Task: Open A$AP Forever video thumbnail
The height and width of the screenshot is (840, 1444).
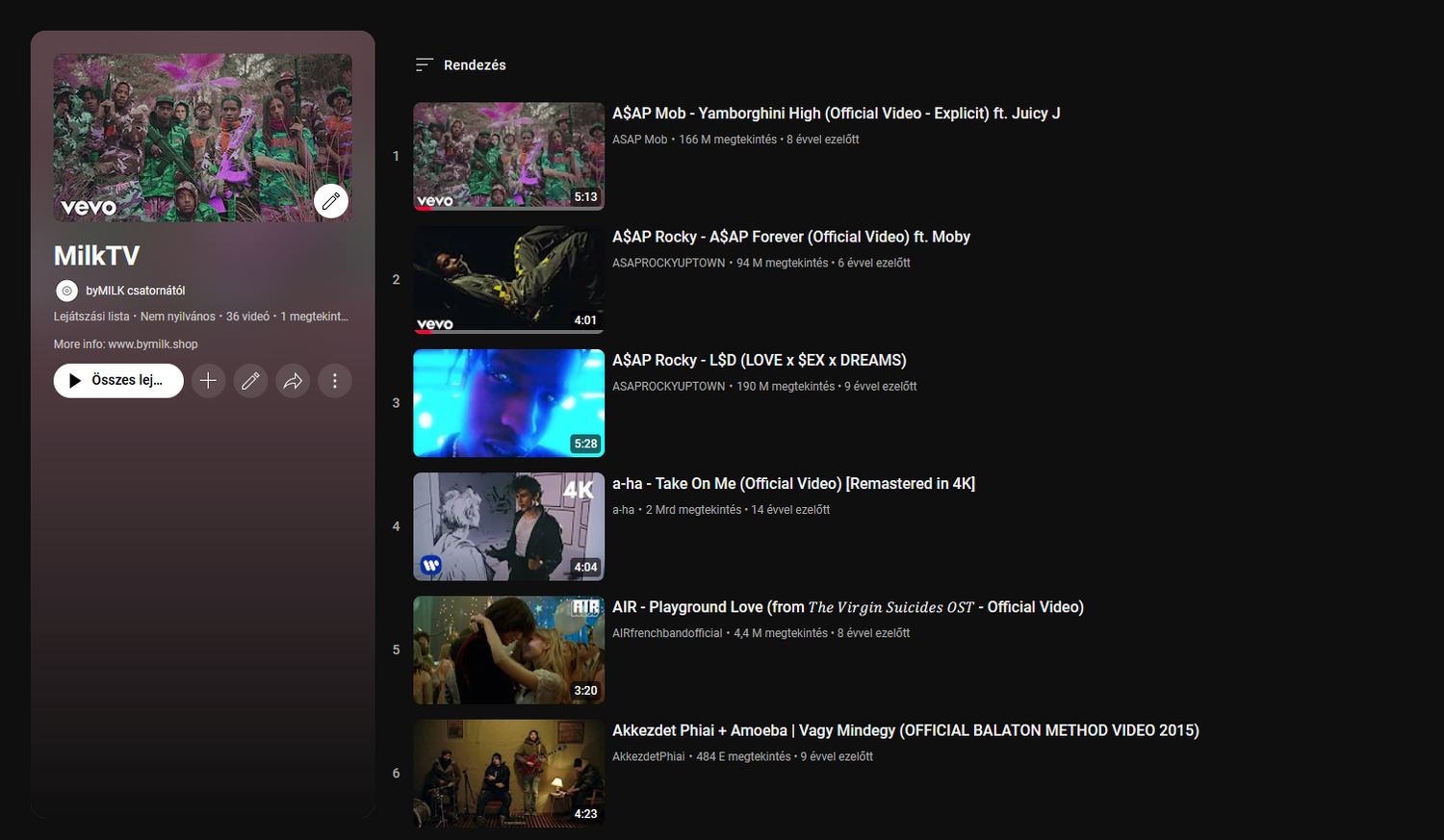Action: tap(508, 279)
